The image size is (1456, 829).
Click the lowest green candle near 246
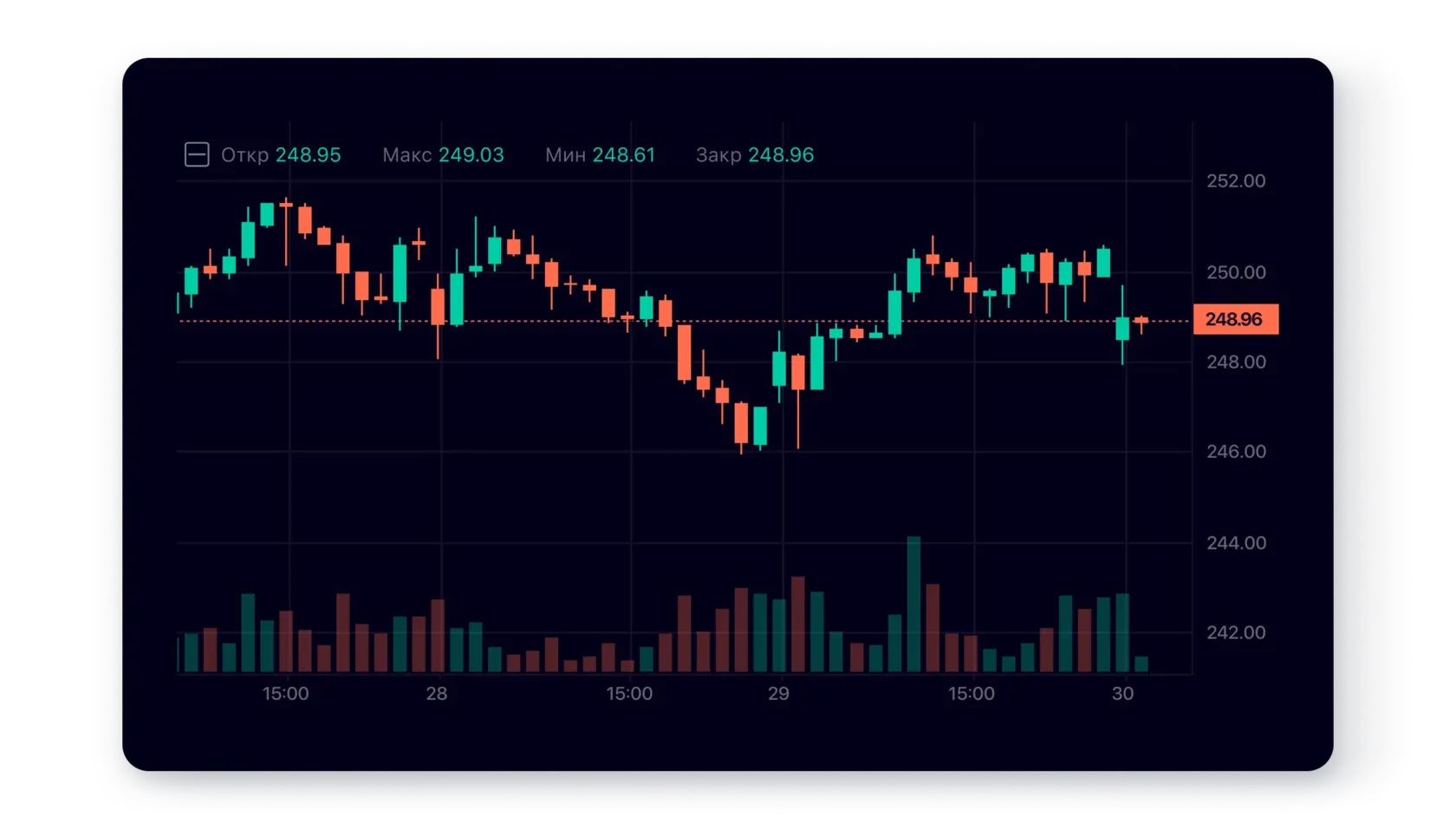coord(760,425)
